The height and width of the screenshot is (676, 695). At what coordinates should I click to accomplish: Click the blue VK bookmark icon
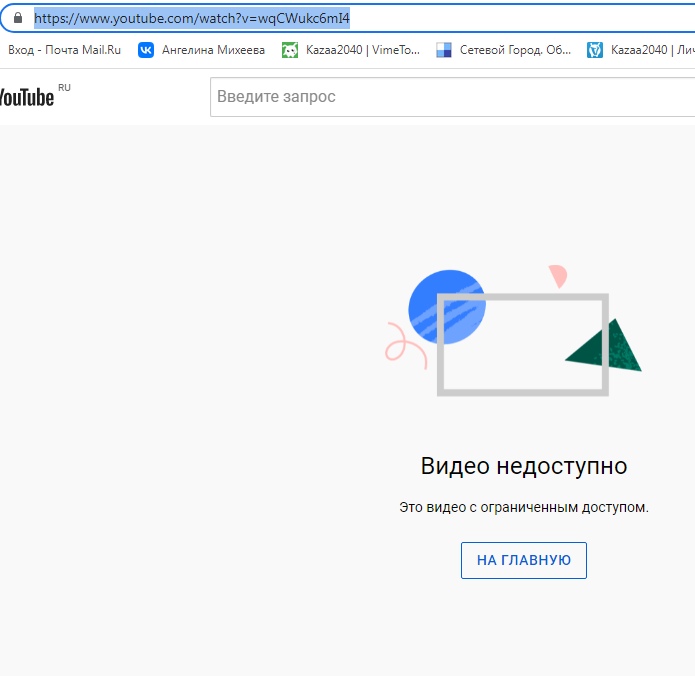[x=146, y=50]
